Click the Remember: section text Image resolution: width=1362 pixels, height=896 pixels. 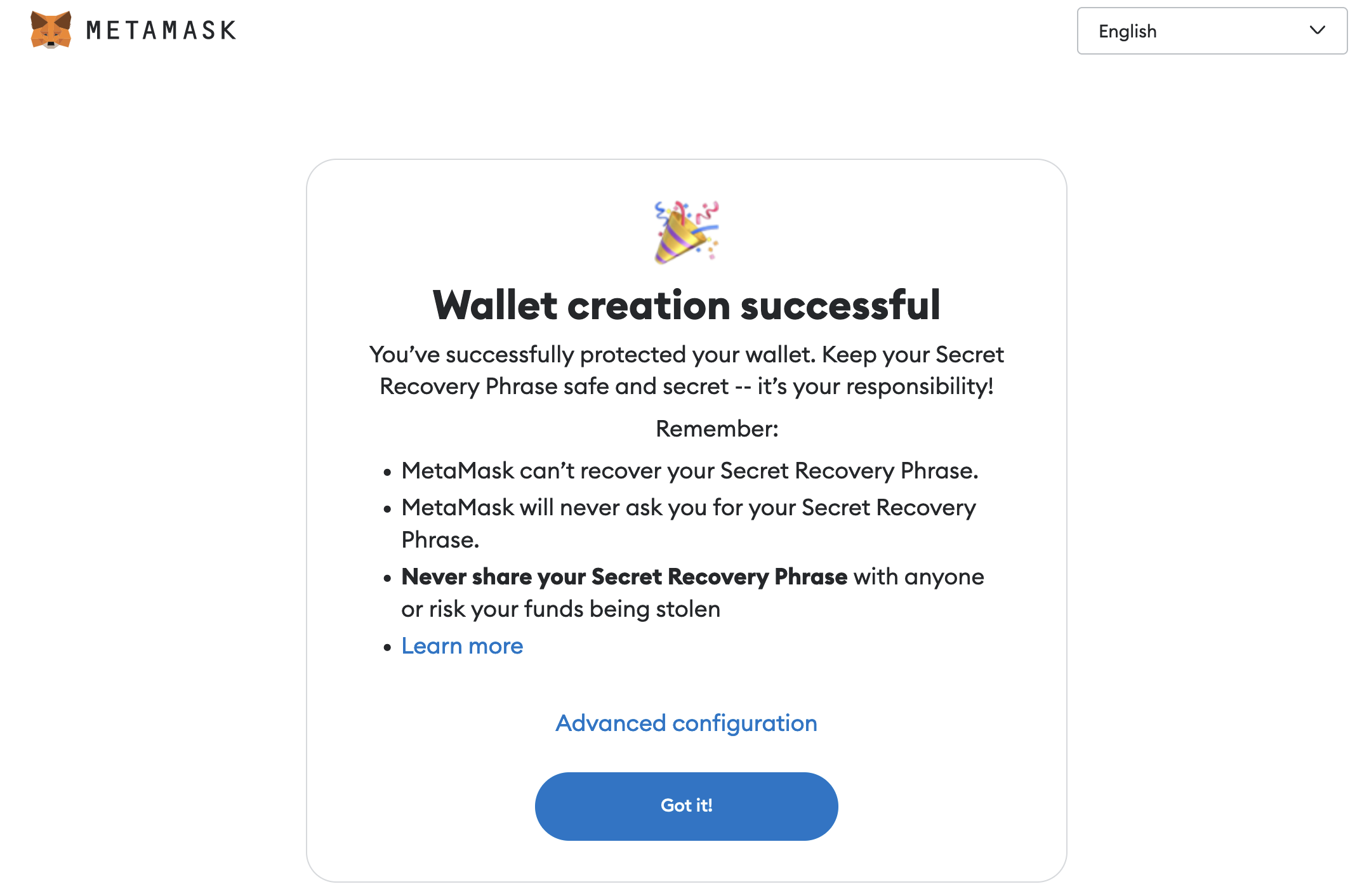716,428
